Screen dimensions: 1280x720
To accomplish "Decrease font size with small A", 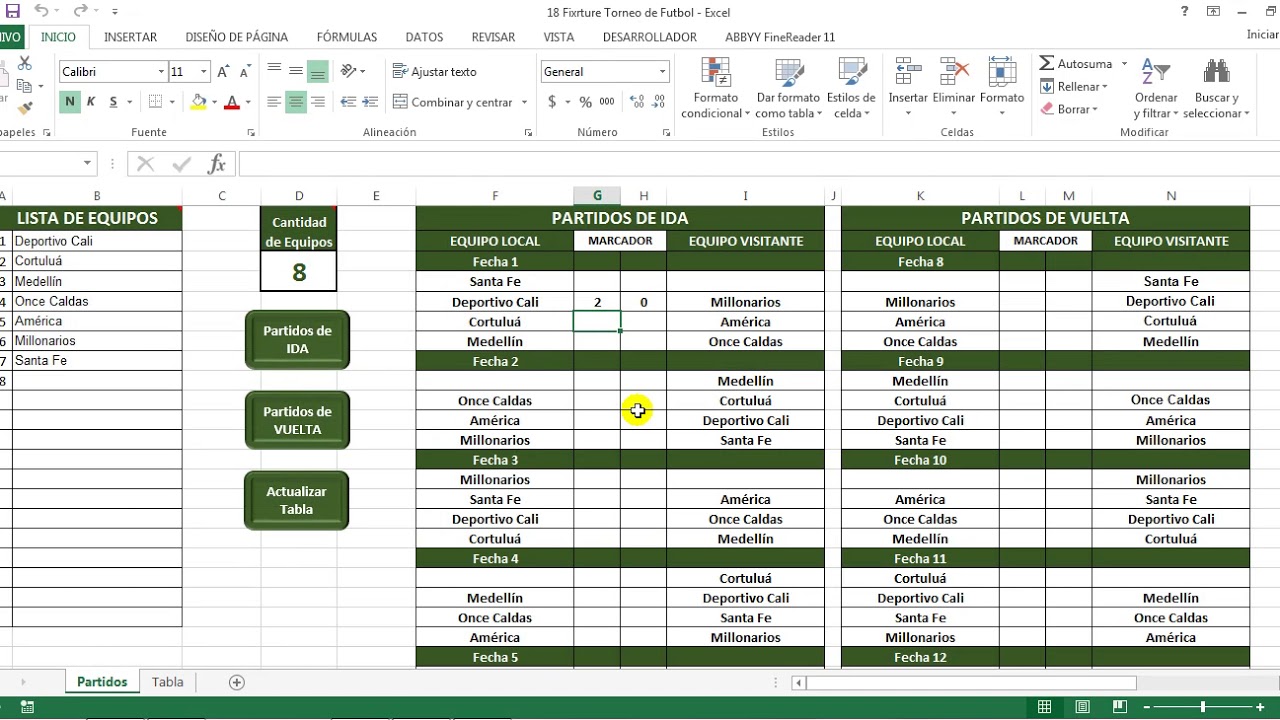I will (245, 73).
